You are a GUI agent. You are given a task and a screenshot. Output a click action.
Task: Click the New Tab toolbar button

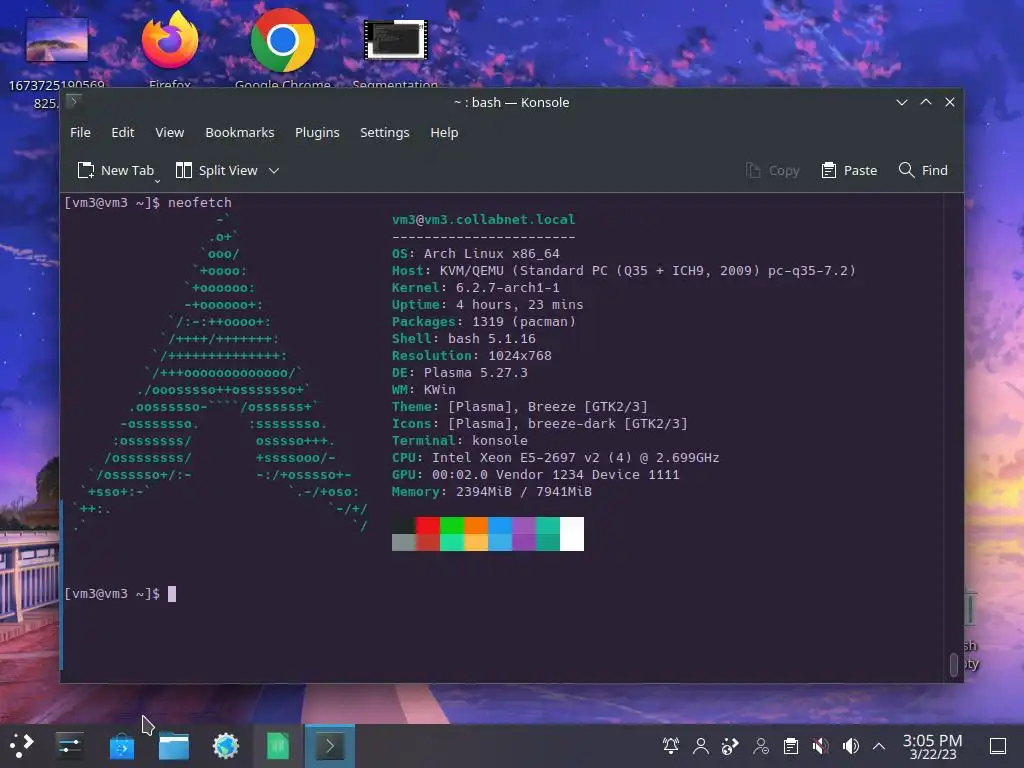tap(116, 170)
